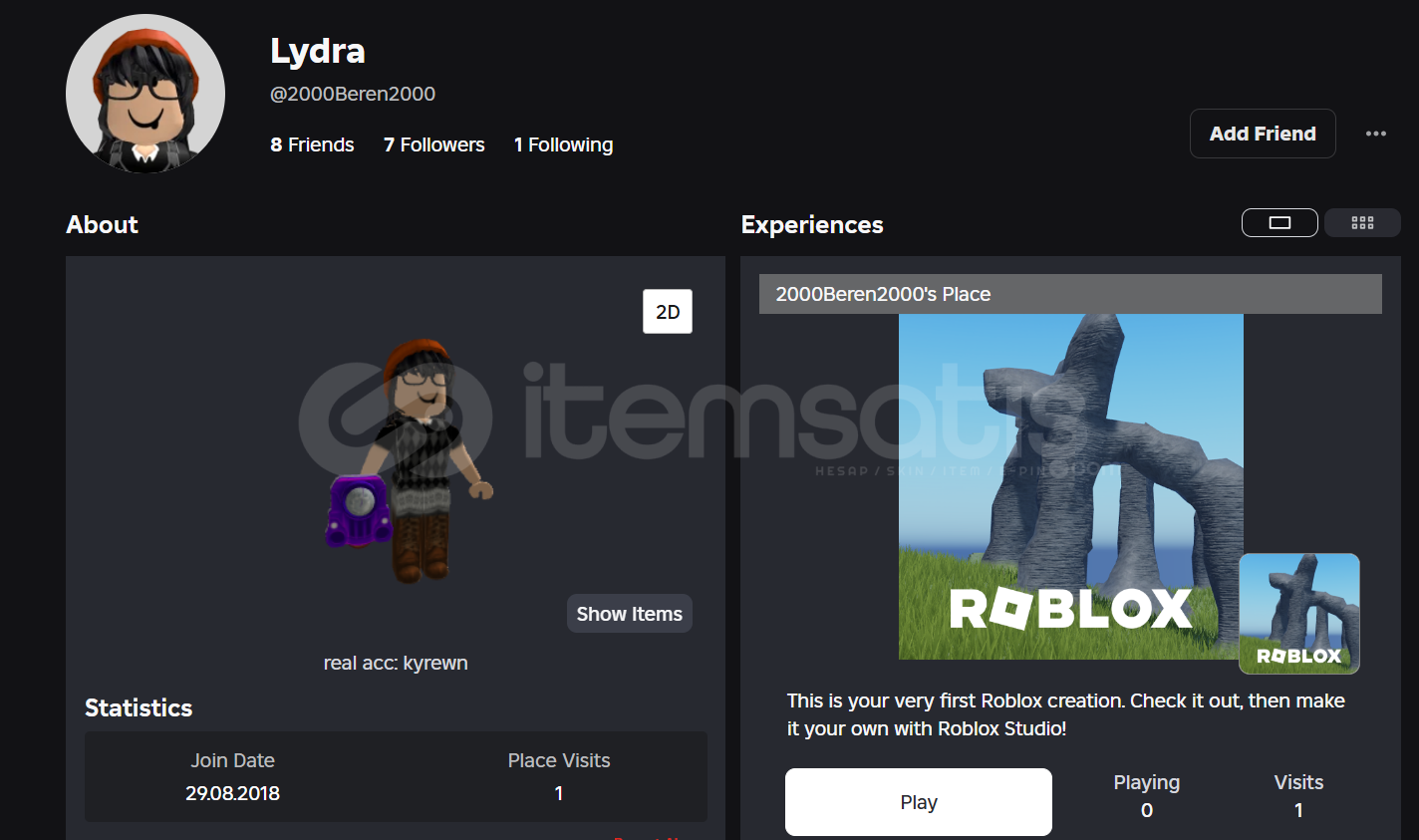Open the 7 Followers list

434,144
